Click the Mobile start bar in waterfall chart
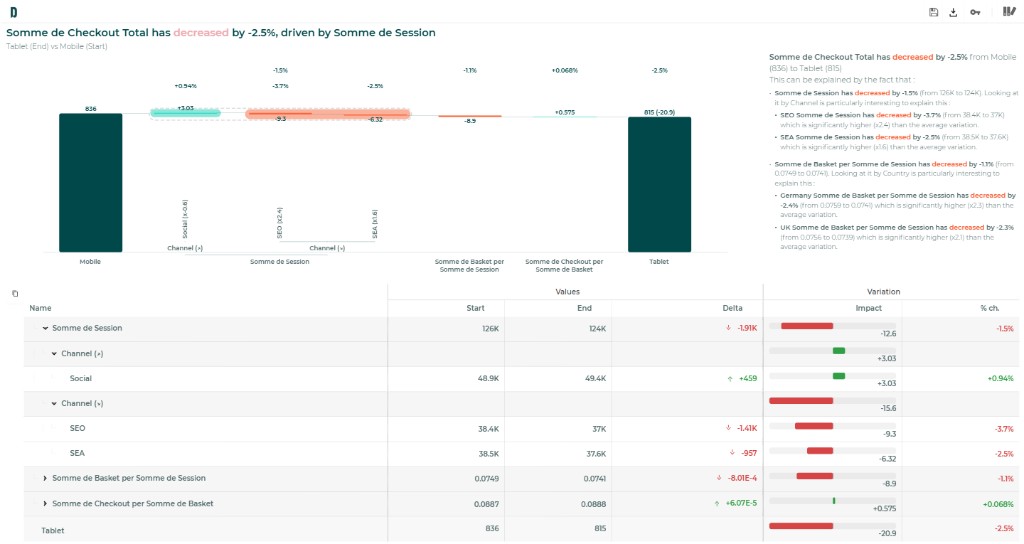 [91, 183]
